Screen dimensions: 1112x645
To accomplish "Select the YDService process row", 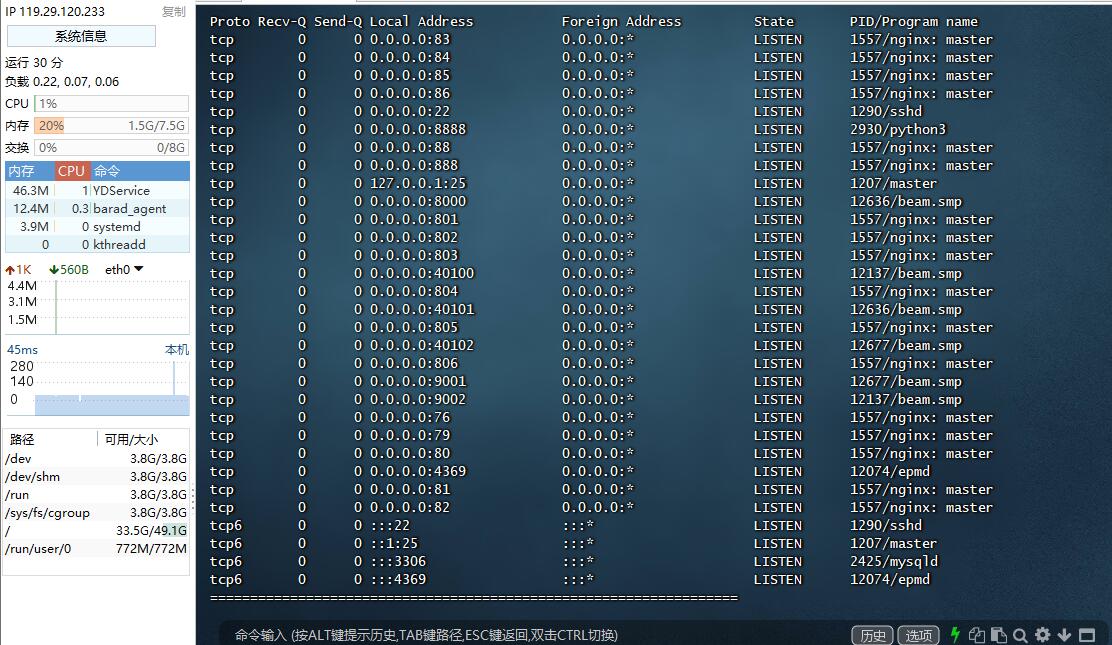I will [x=97, y=190].
